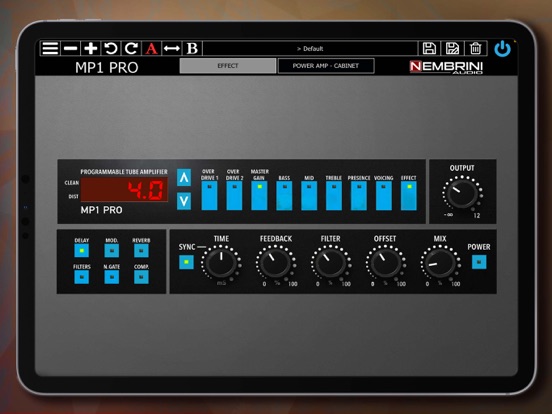Image resolution: width=552 pixels, height=414 pixels.
Task: Toggle the FILTERS effect button
Action: tap(82, 277)
